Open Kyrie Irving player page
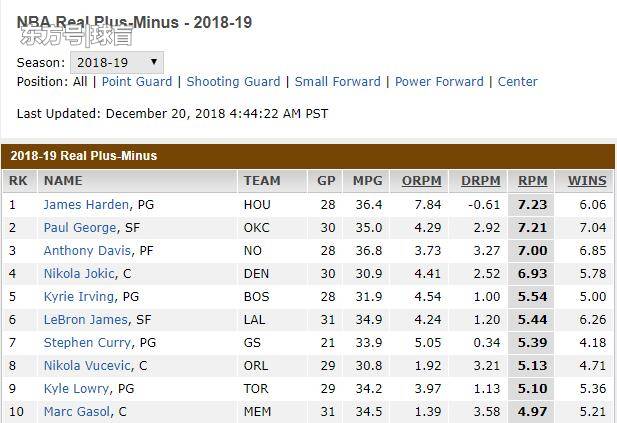 79,297
